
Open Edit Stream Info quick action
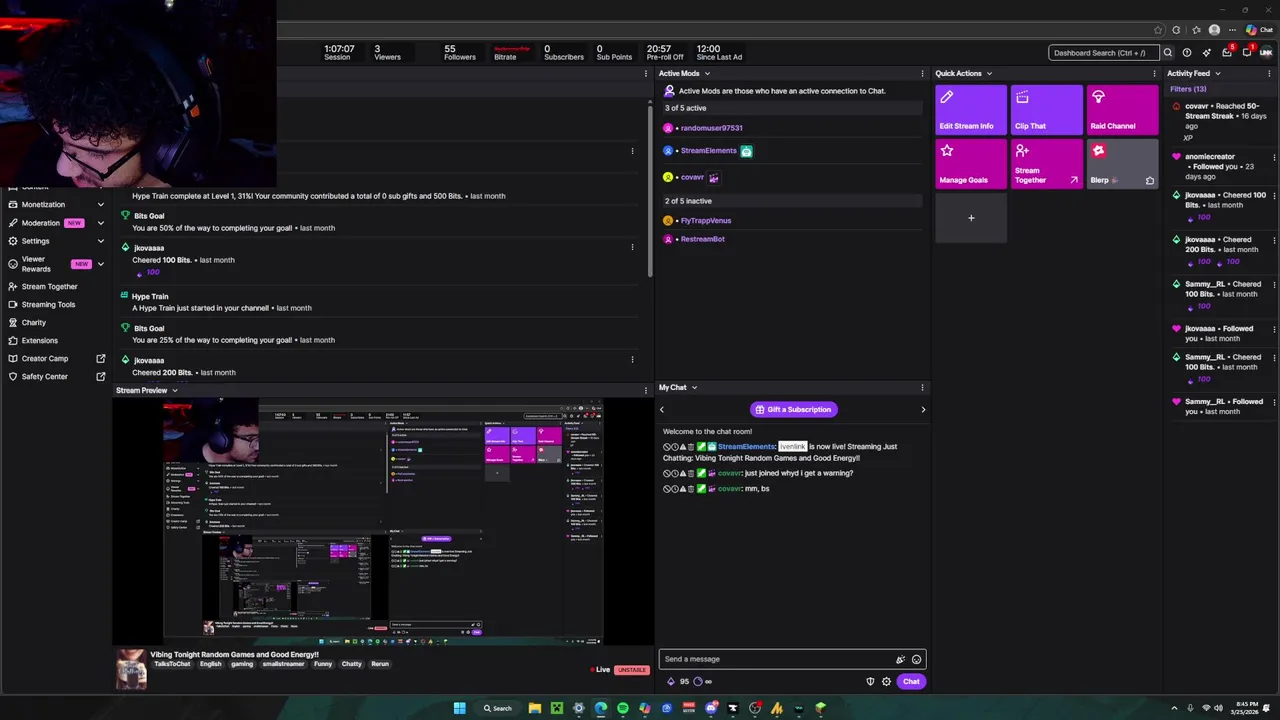click(x=971, y=110)
